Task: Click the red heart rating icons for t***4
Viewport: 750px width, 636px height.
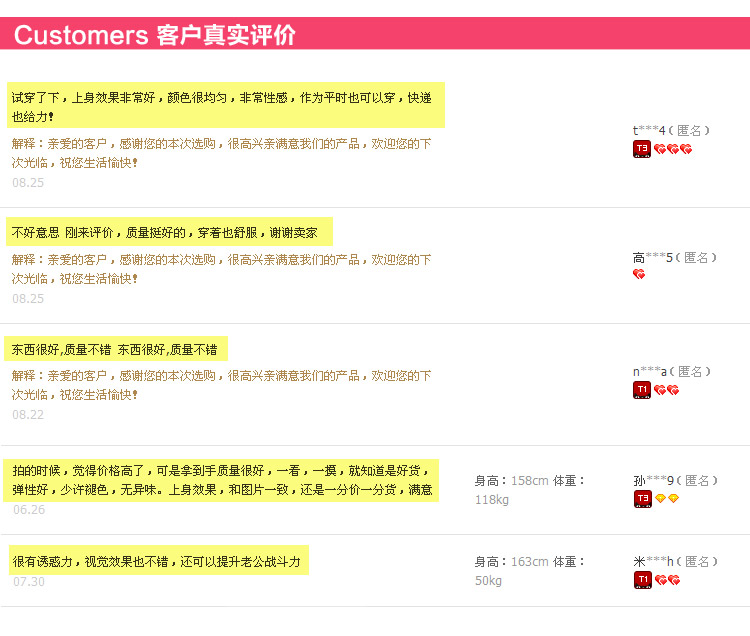Action: (x=673, y=149)
